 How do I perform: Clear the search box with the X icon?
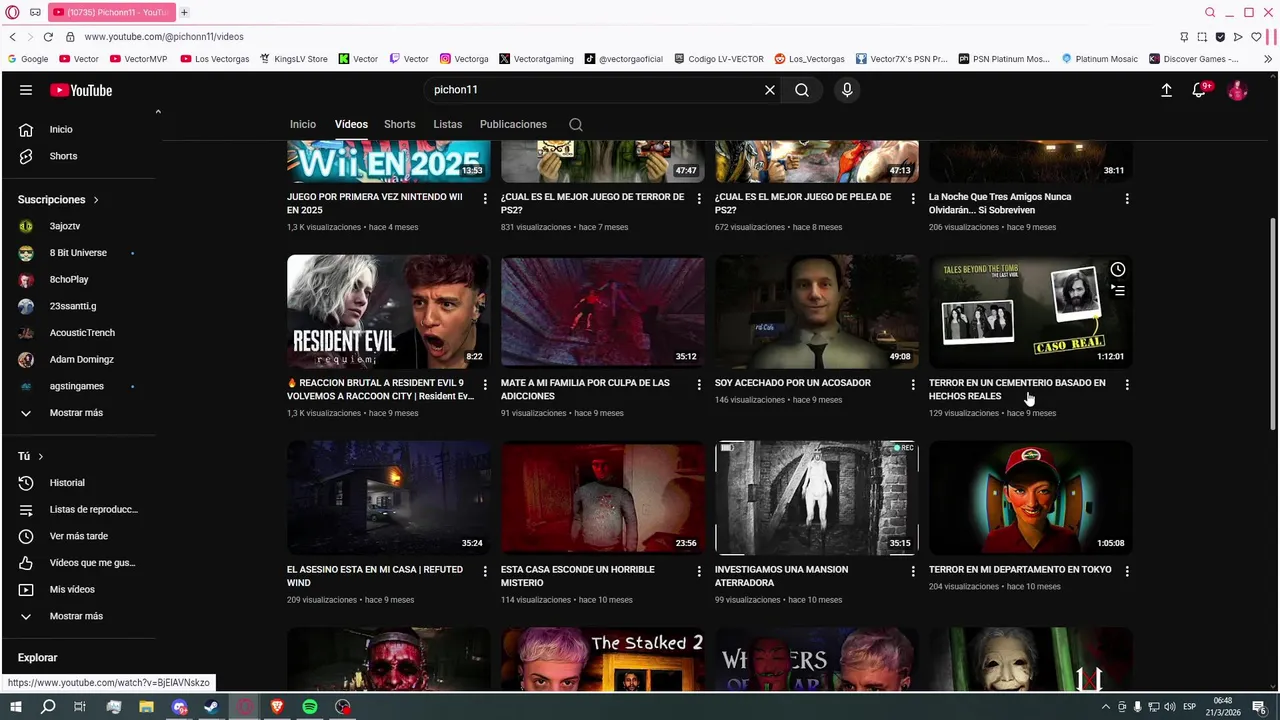click(770, 90)
